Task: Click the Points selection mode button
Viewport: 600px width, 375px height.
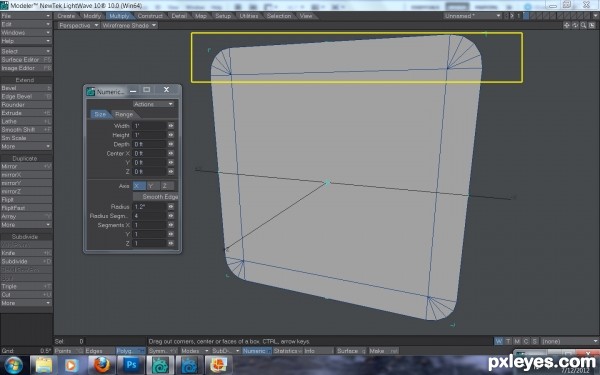Action: pyautogui.click(x=68, y=351)
